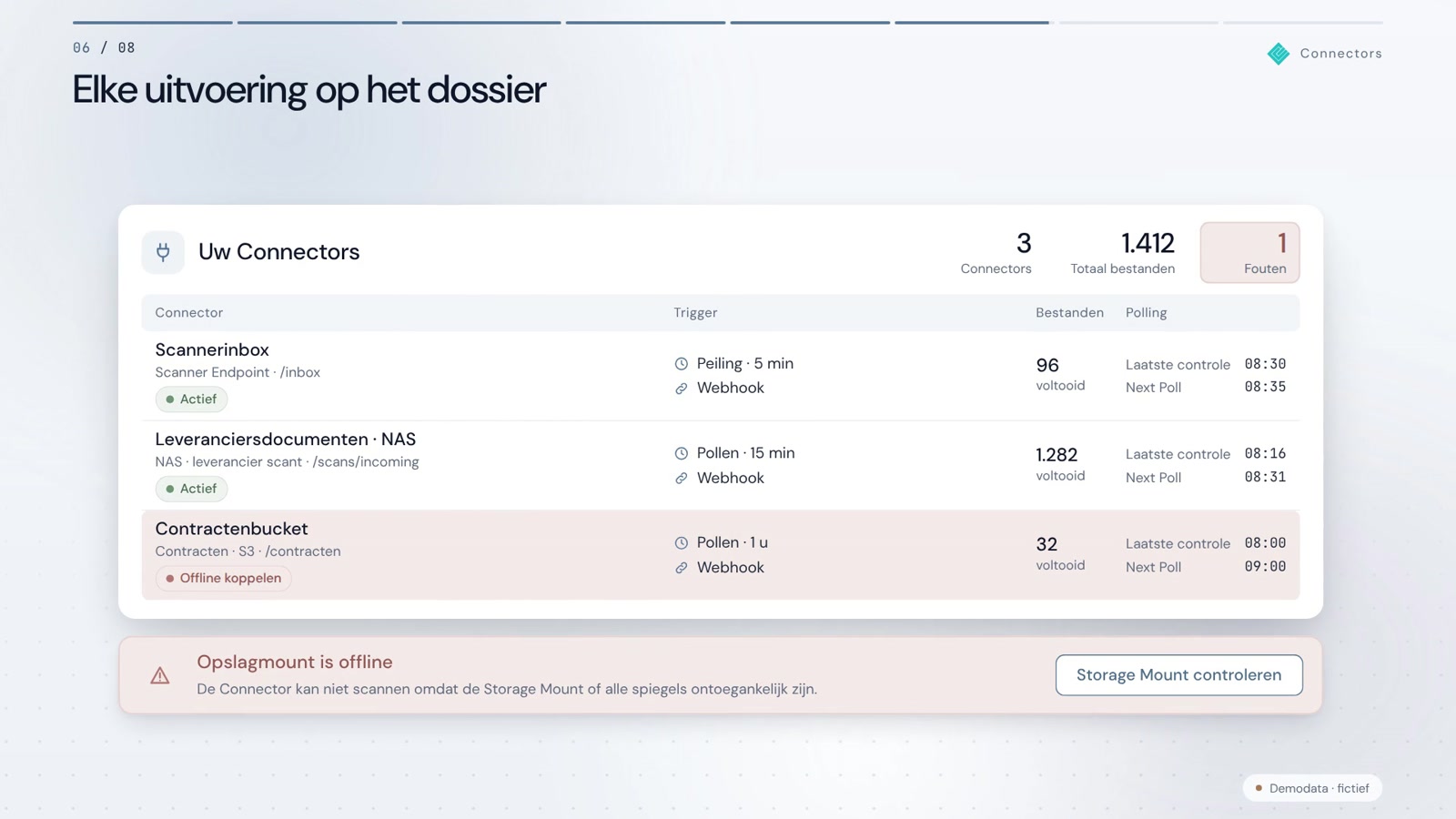Click the Actief badge under Leveranciersdocumenten · NAS

click(x=191, y=489)
